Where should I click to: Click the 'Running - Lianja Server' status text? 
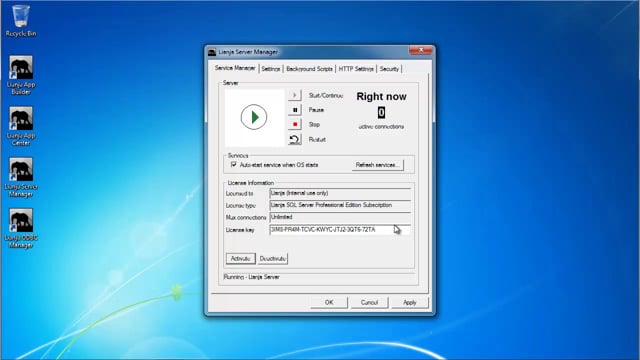[x=251, y=277]
